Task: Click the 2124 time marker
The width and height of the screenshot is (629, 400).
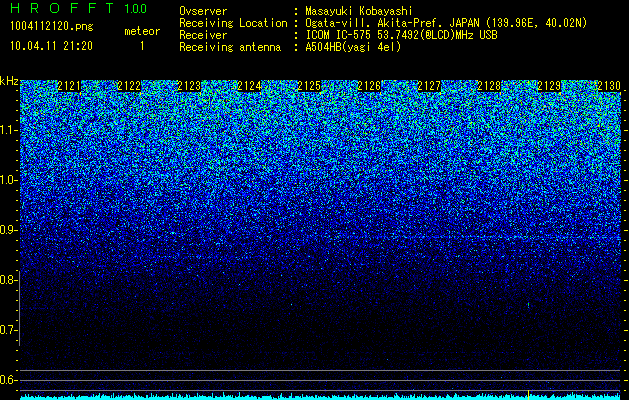Action: tap(249, 86)
